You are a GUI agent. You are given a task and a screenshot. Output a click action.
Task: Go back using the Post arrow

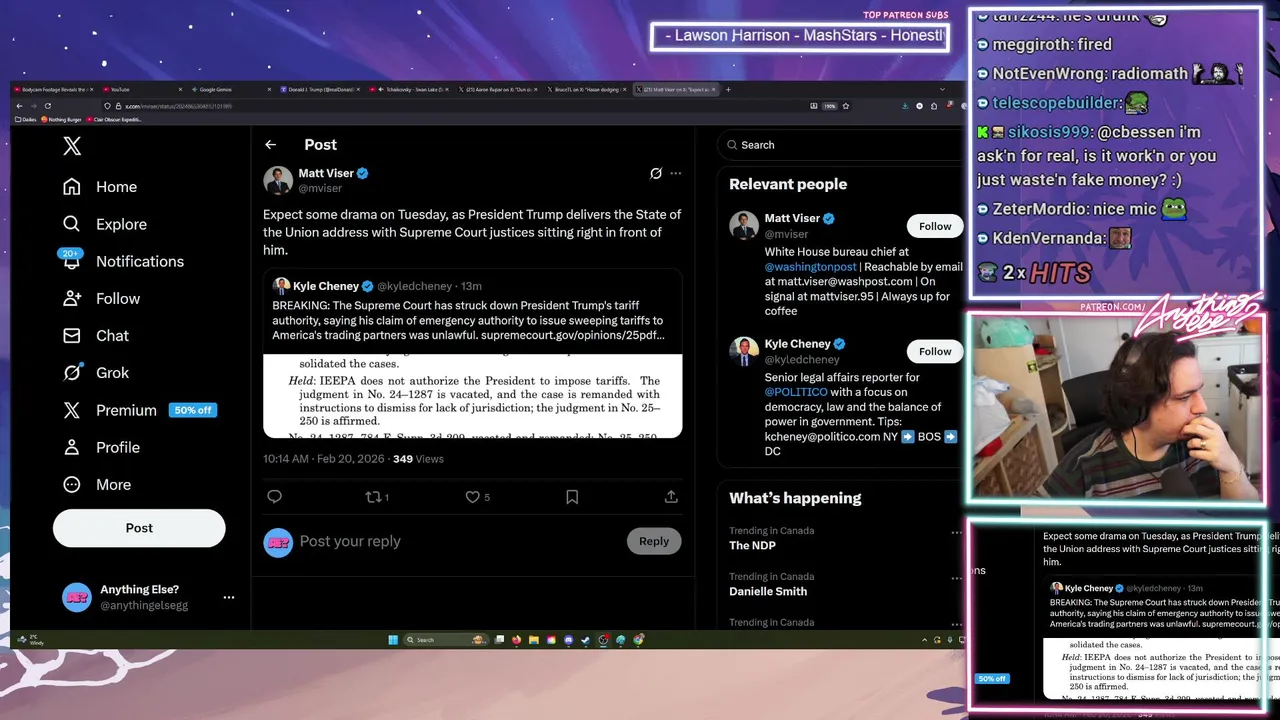270,145
